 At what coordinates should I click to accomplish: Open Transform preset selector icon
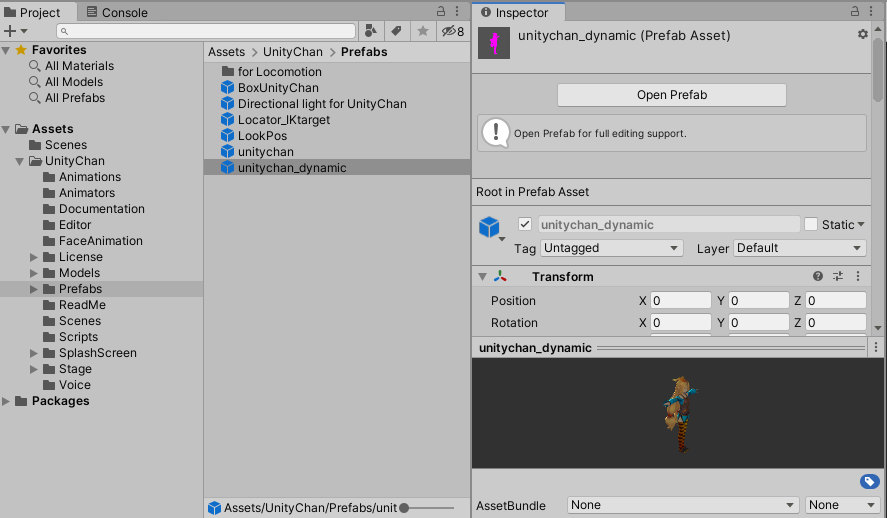click(838, 276)
